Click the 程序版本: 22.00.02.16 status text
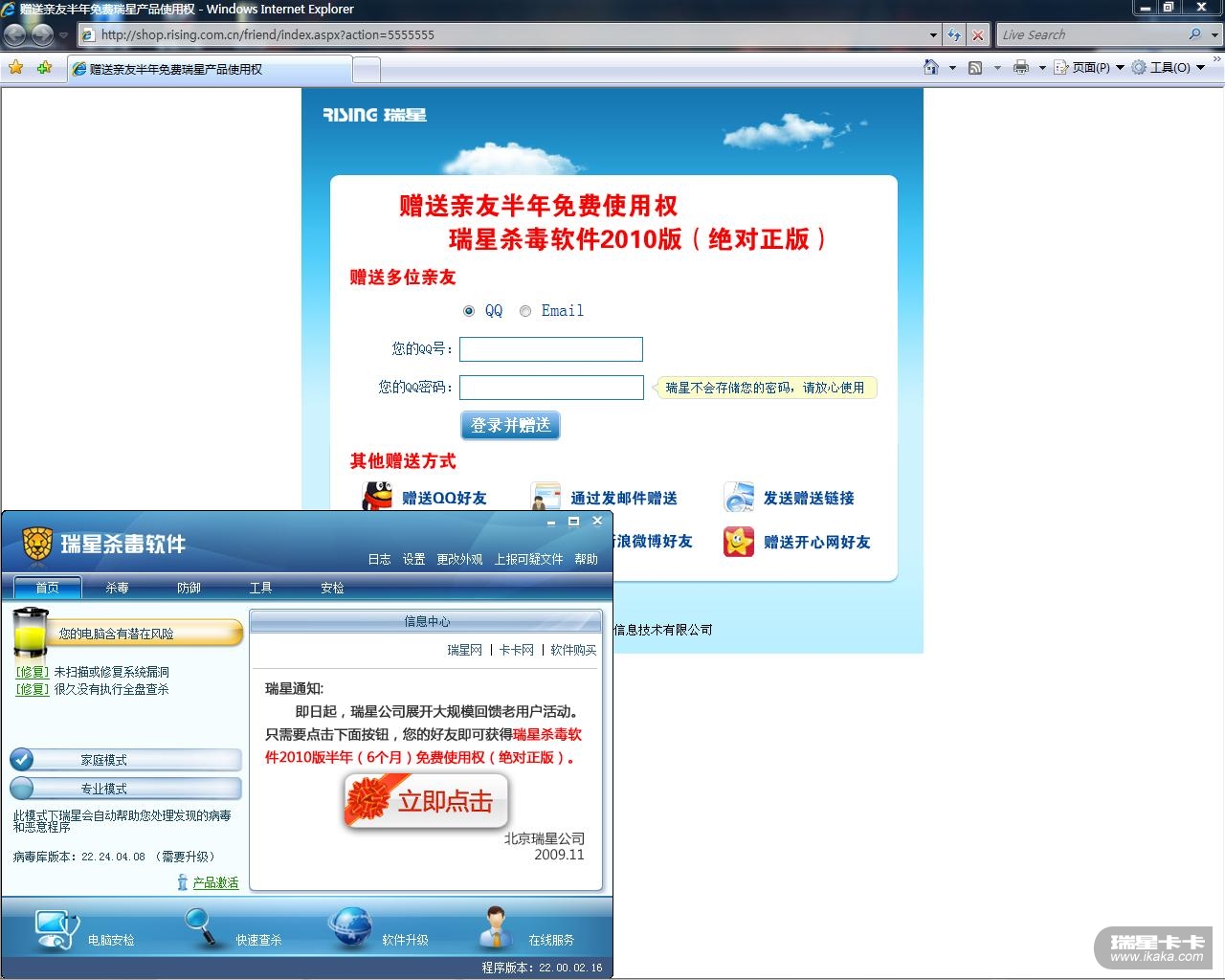The width and height of the screenshot is (1225, 980). 542,968
